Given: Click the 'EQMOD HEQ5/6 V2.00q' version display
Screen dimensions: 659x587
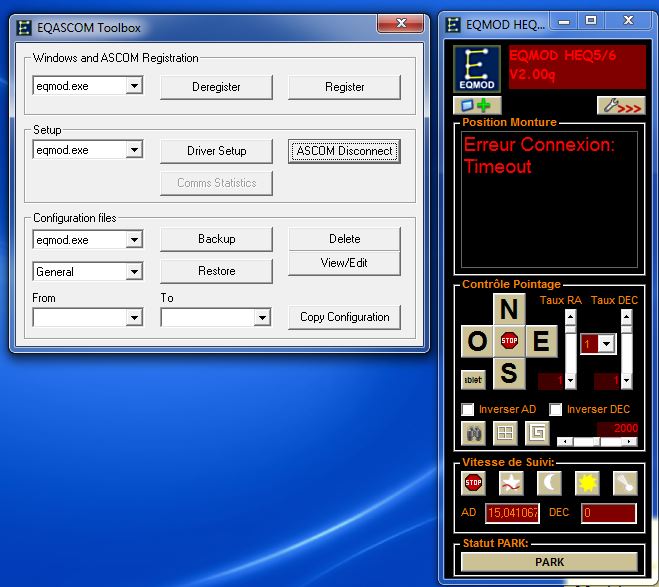Looking at the screenshot, I should tap(577, 67).
